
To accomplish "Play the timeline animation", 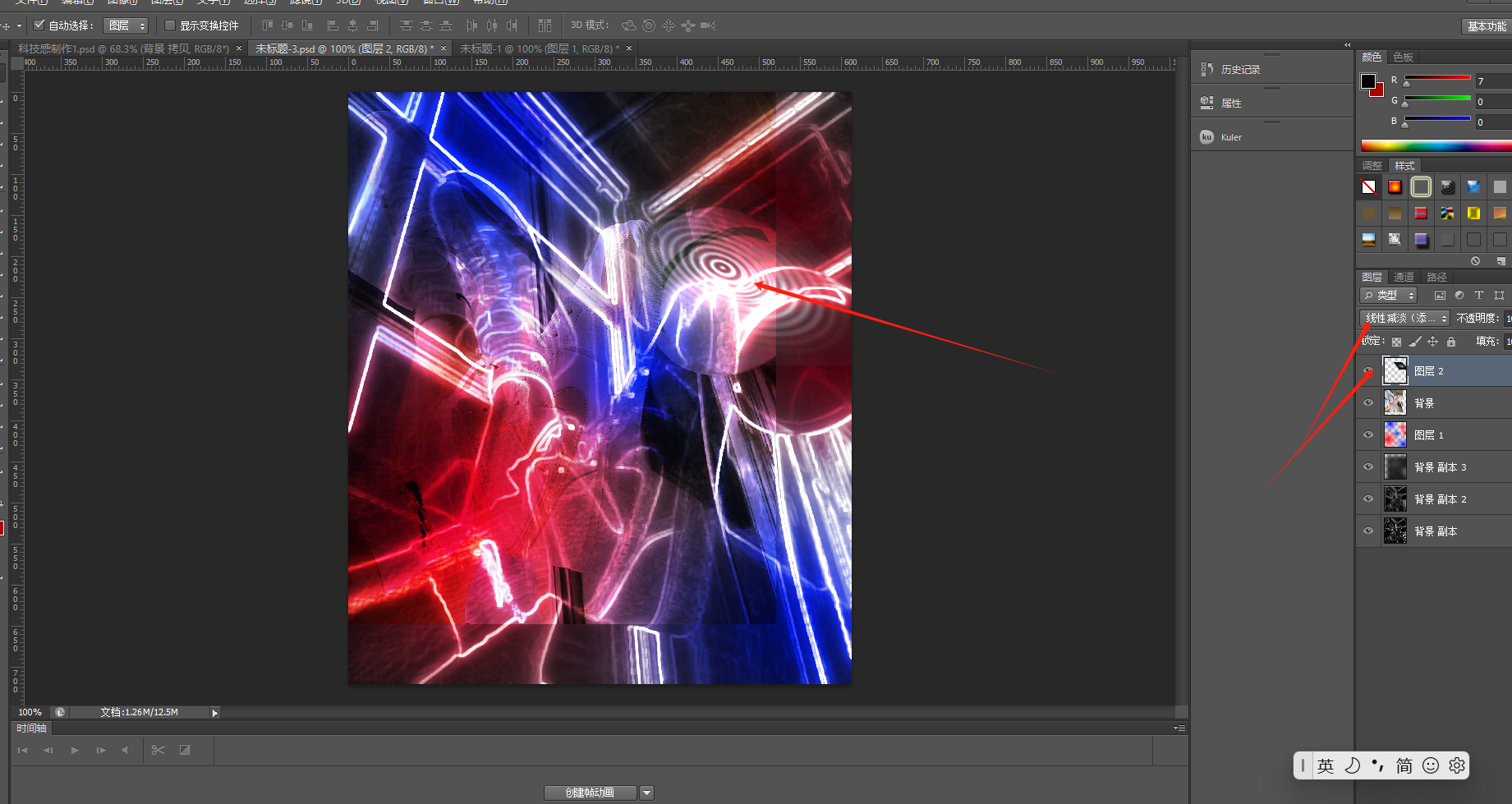I will click(x=75, y=750).
